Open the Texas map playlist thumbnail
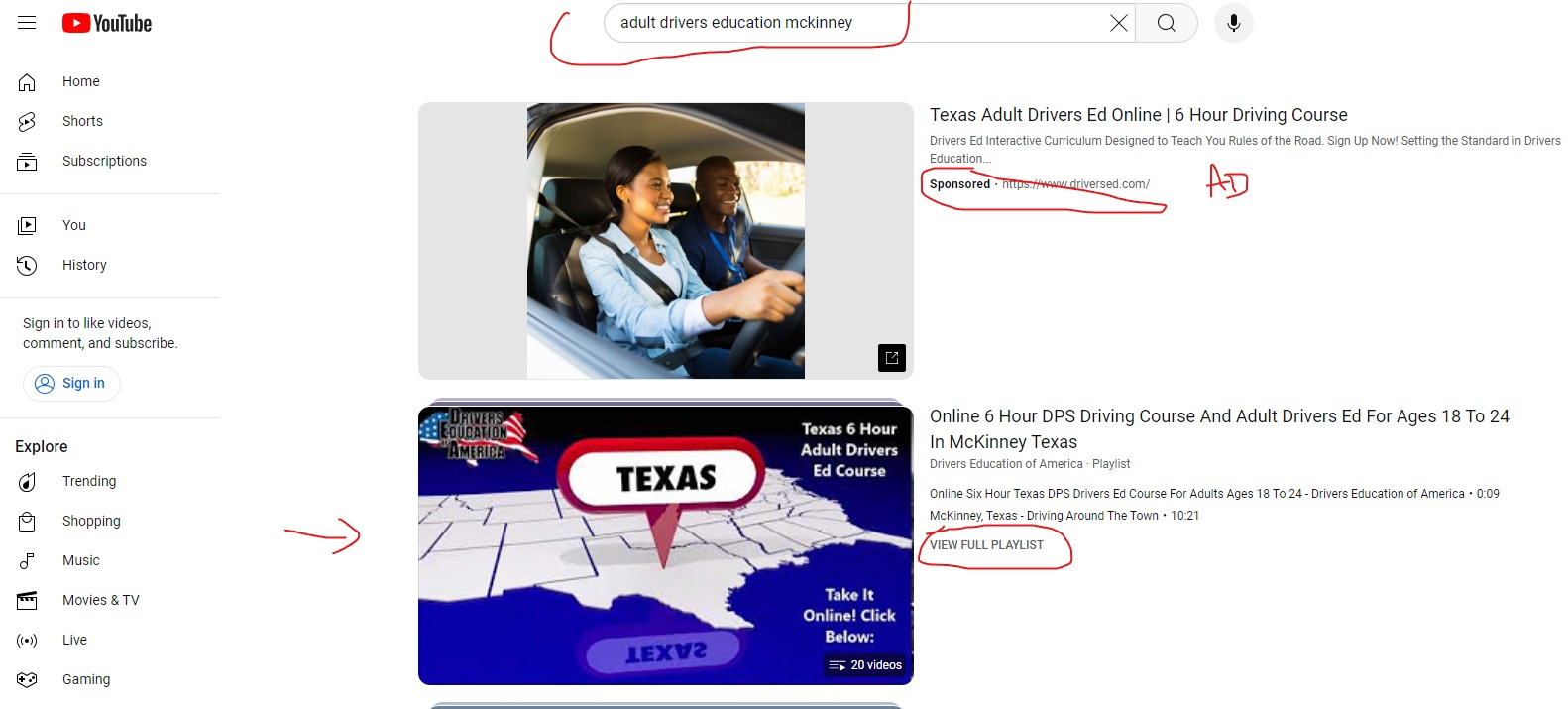 coord(665,545)
